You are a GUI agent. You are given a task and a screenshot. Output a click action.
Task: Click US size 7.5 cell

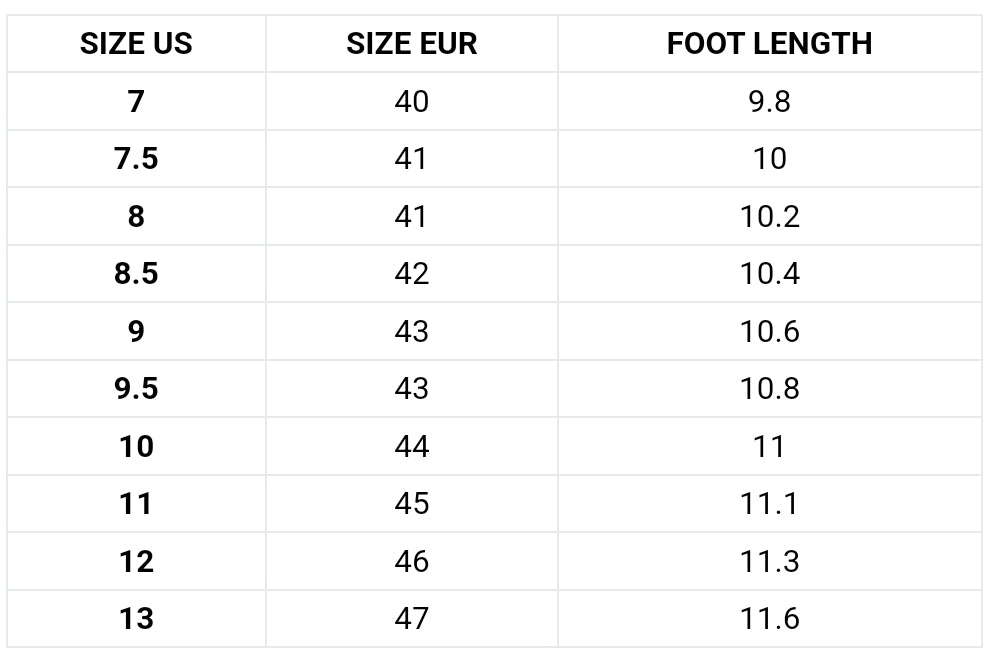[136, 159]
